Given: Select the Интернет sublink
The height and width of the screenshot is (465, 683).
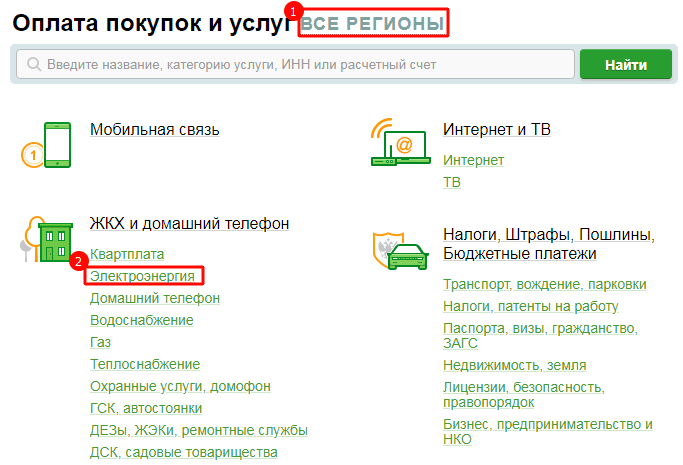Looking at the screenshot, I should tap(473, 160).
